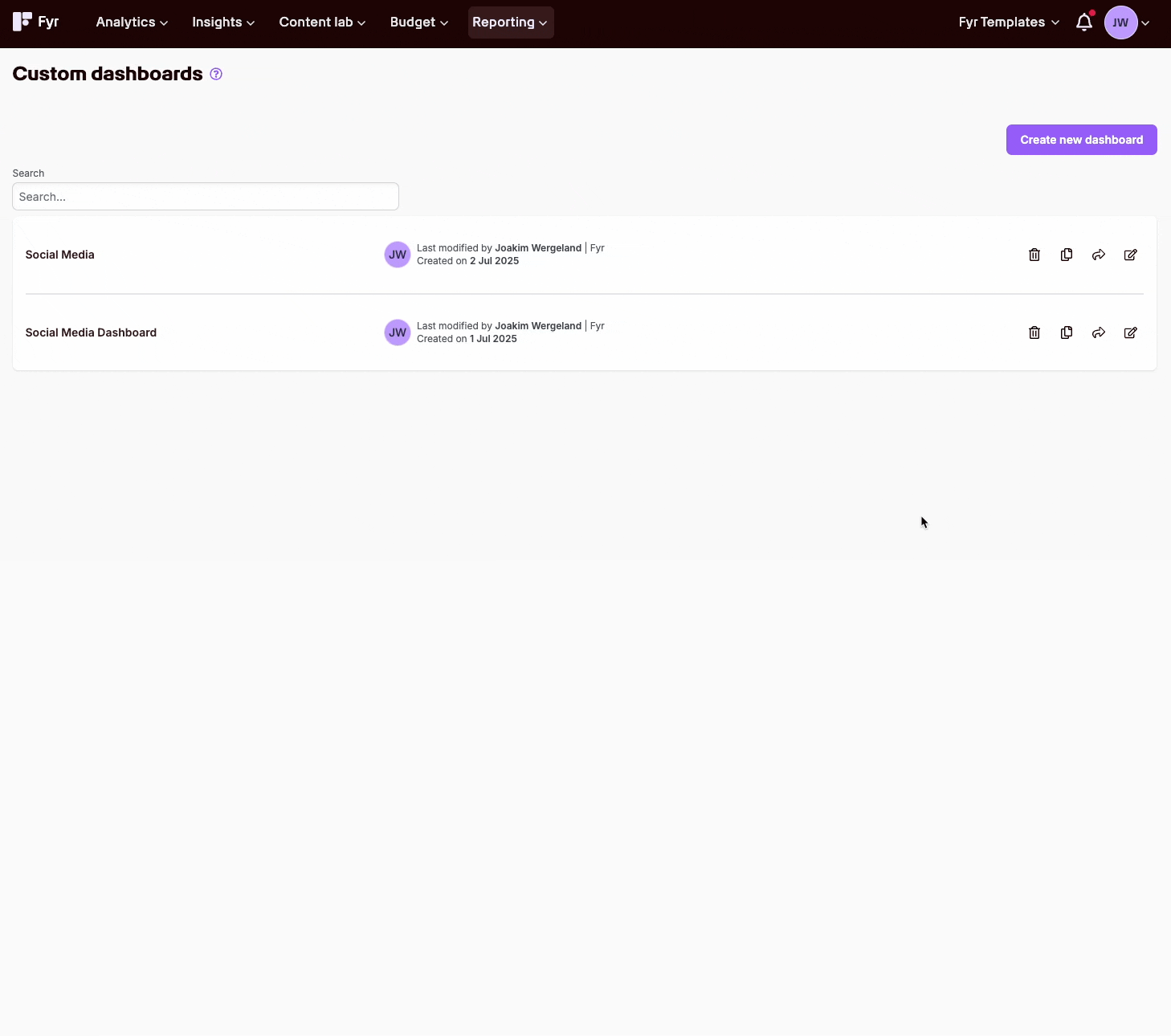Viewport: 1171px width, 1036px height.
Task: Click the Fyr brand name text
Action: click(x=48, y=22)
